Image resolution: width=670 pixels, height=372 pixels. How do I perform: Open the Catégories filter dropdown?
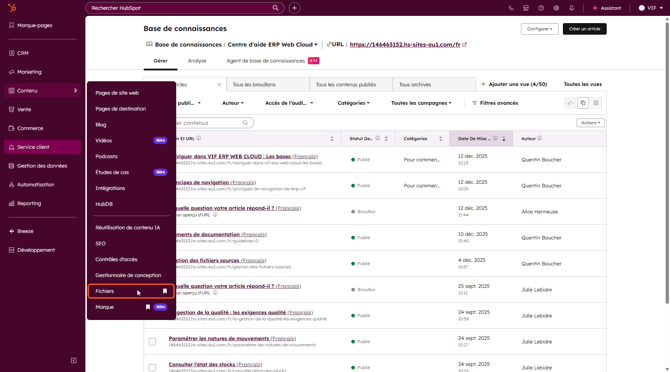(x=353, y=103)
